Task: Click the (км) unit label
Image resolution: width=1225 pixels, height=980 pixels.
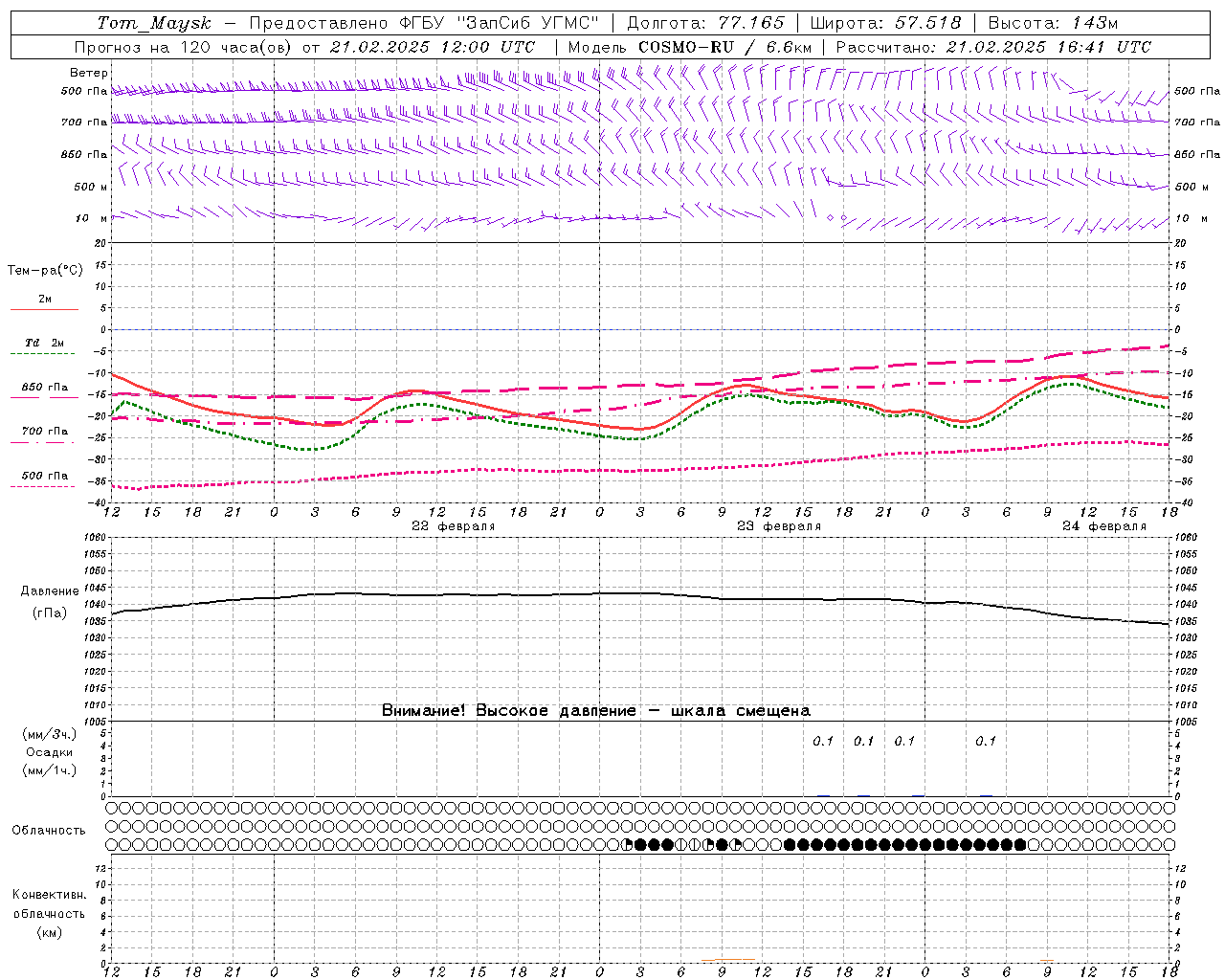Action: [49, 933]
